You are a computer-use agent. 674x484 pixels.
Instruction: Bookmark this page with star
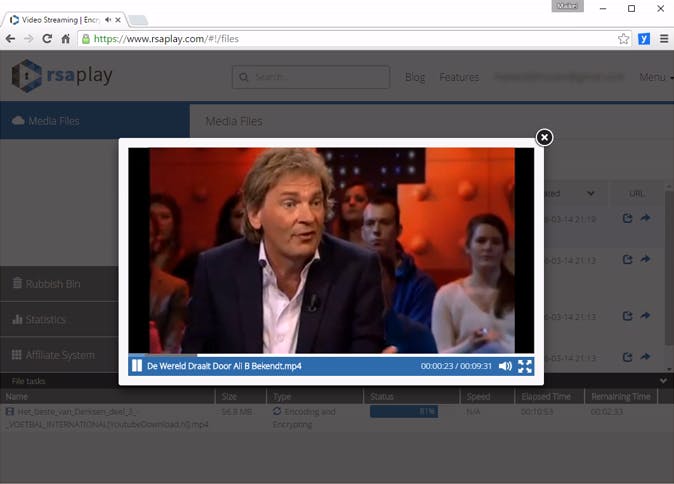(x=623, y=39)
